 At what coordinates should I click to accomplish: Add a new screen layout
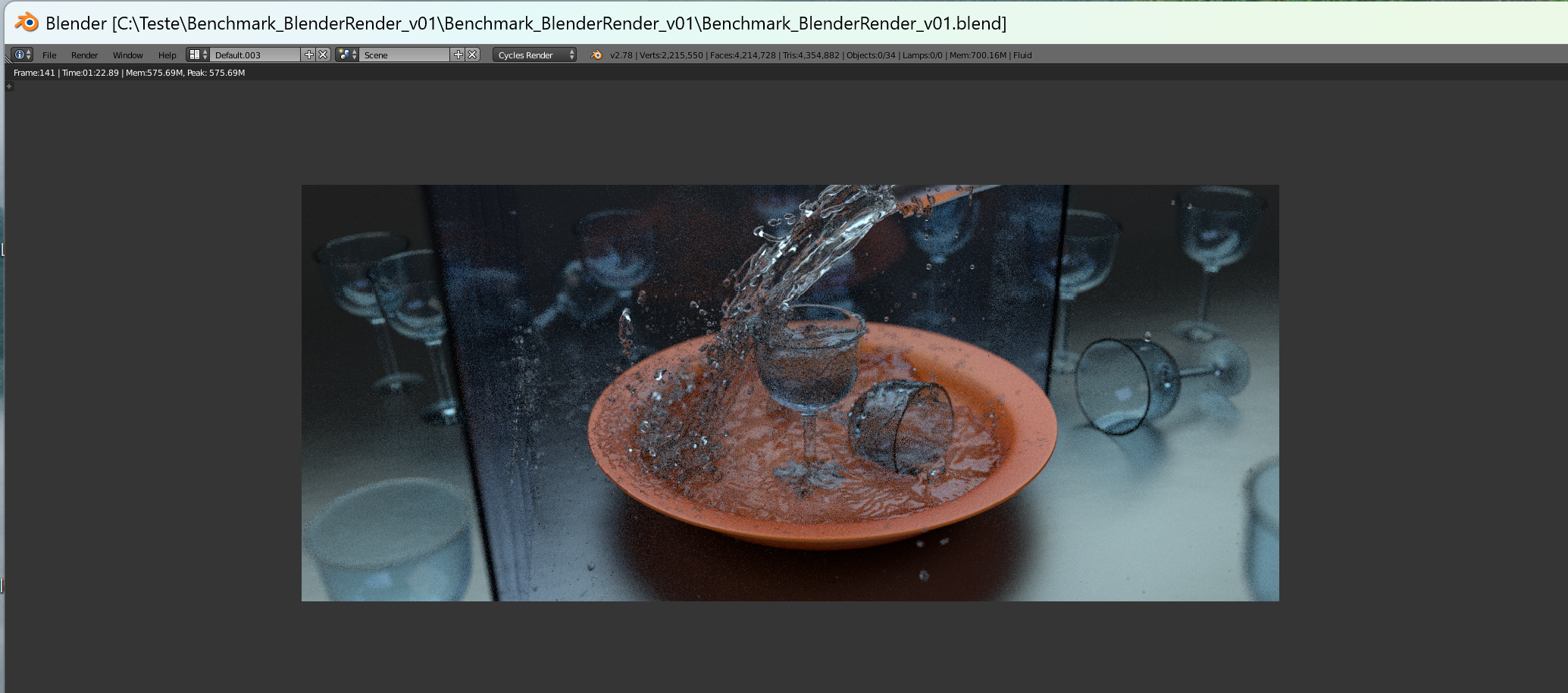308,55
